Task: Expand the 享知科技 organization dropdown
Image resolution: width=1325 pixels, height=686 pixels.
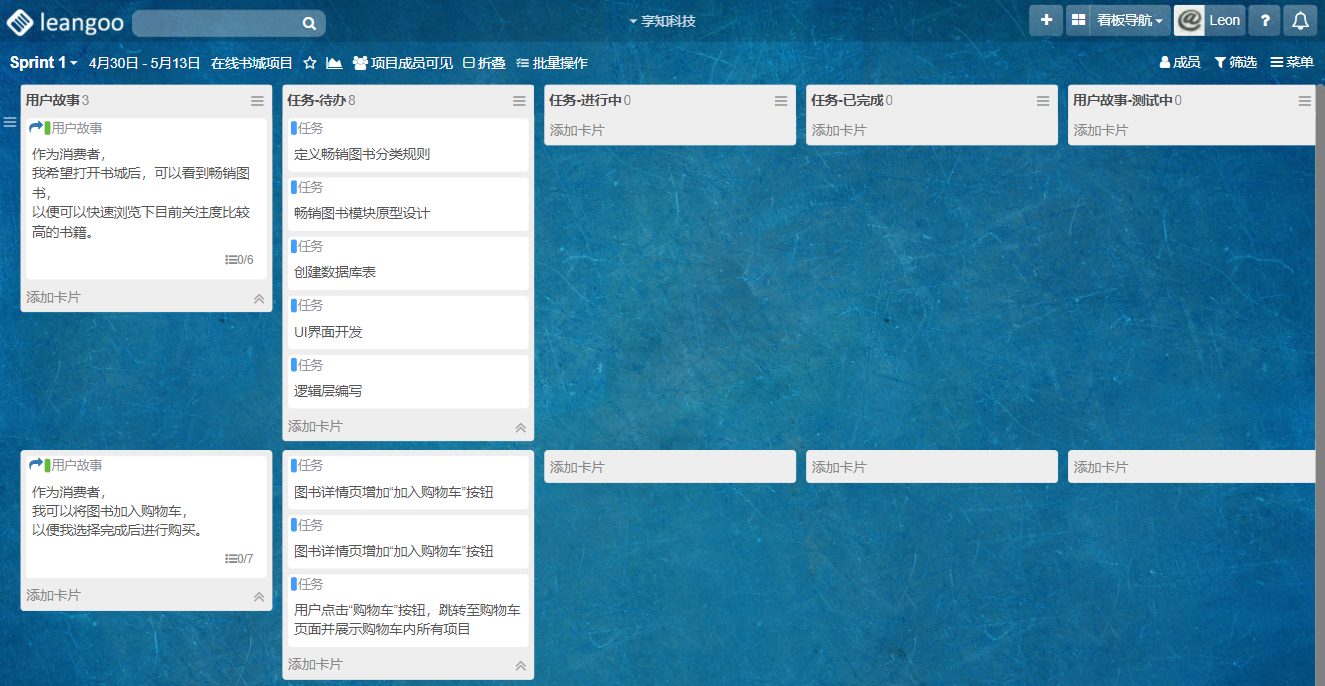Action: click(662, 21)
